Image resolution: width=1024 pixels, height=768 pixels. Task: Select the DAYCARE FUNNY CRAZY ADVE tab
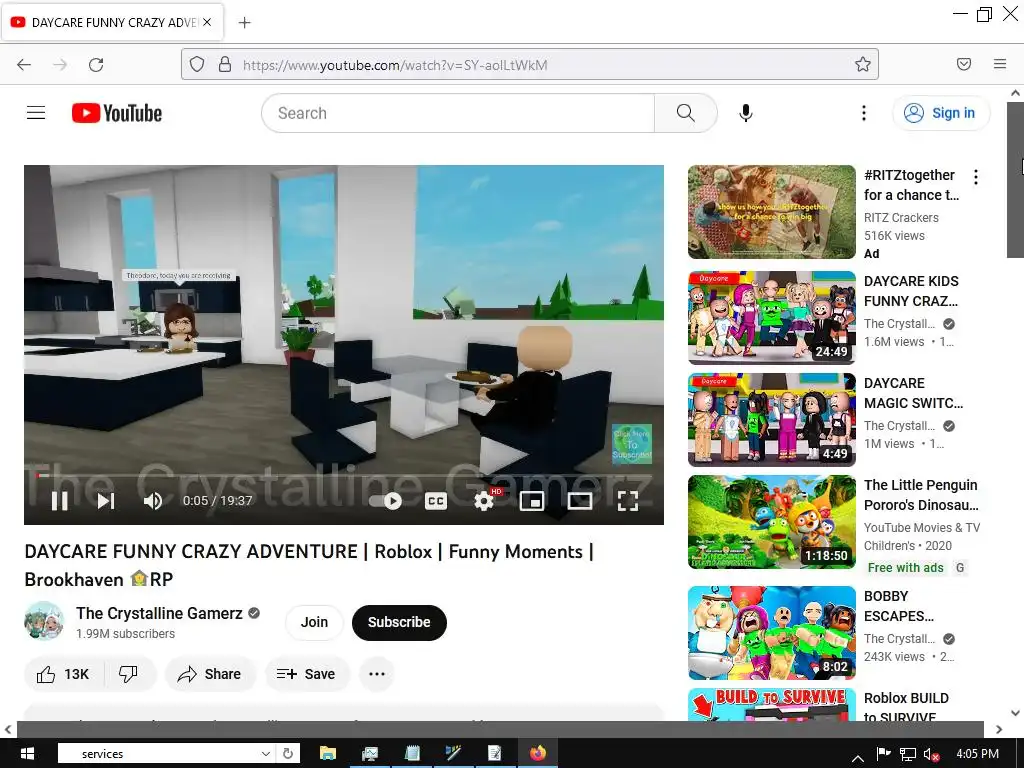point(112,22)
